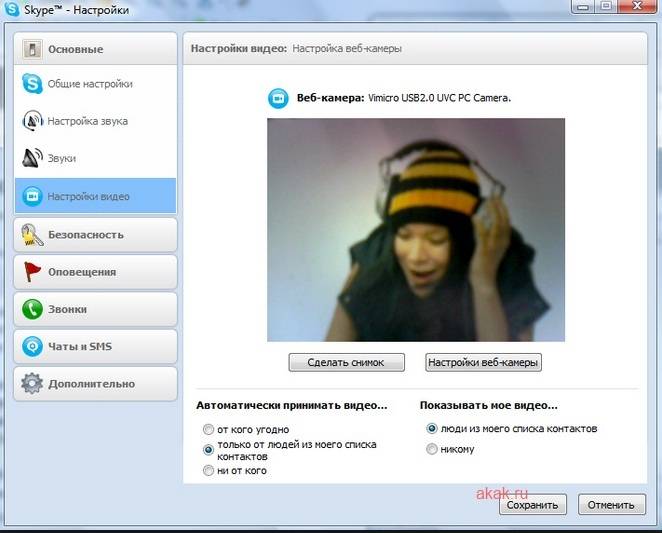Choose 'люди из моего списка контактов' radio
The height and width of the screenshot is (533, 662).
click(x=432, y=428)
